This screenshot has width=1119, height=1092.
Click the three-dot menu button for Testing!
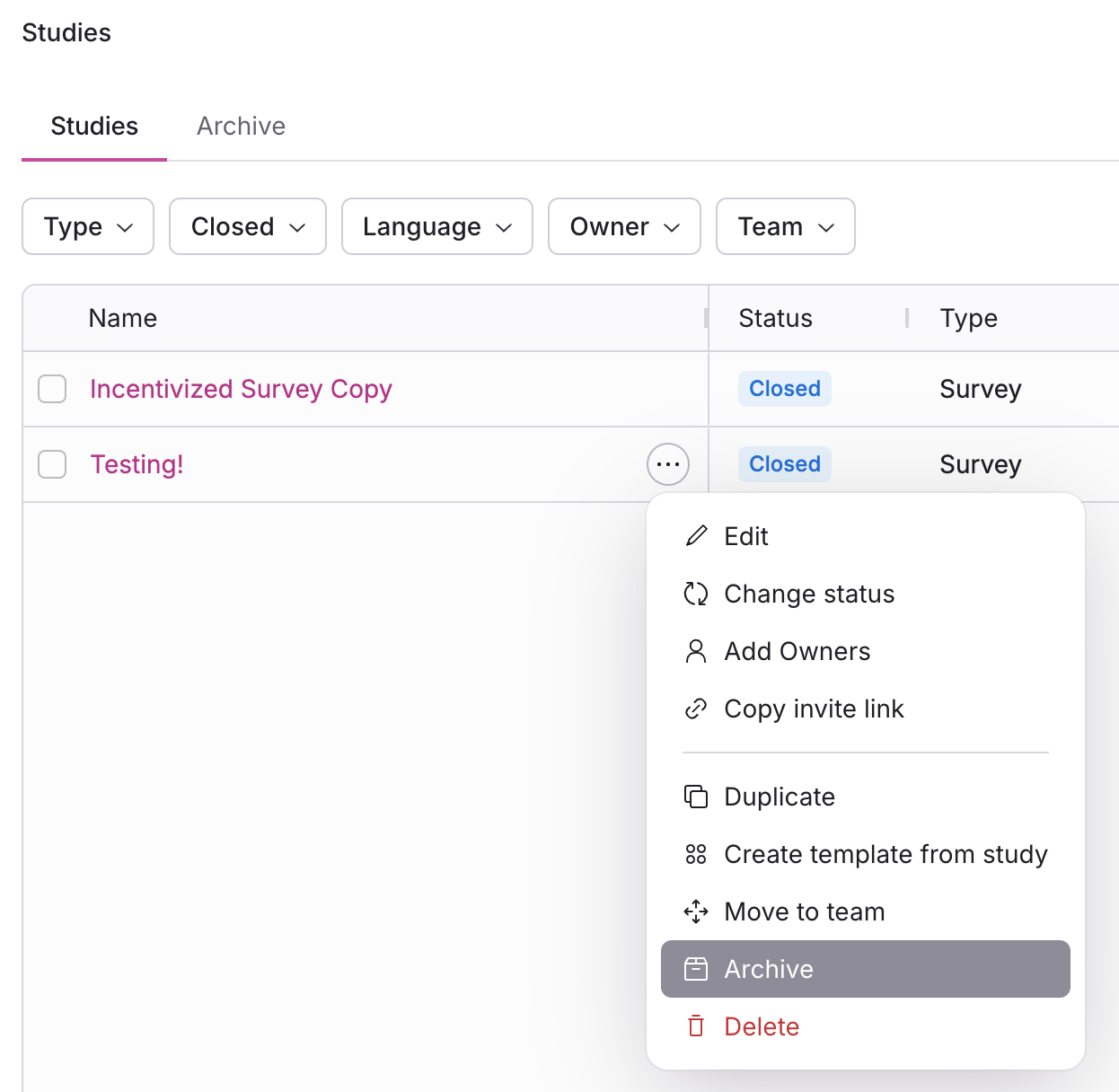pos(668,464)
